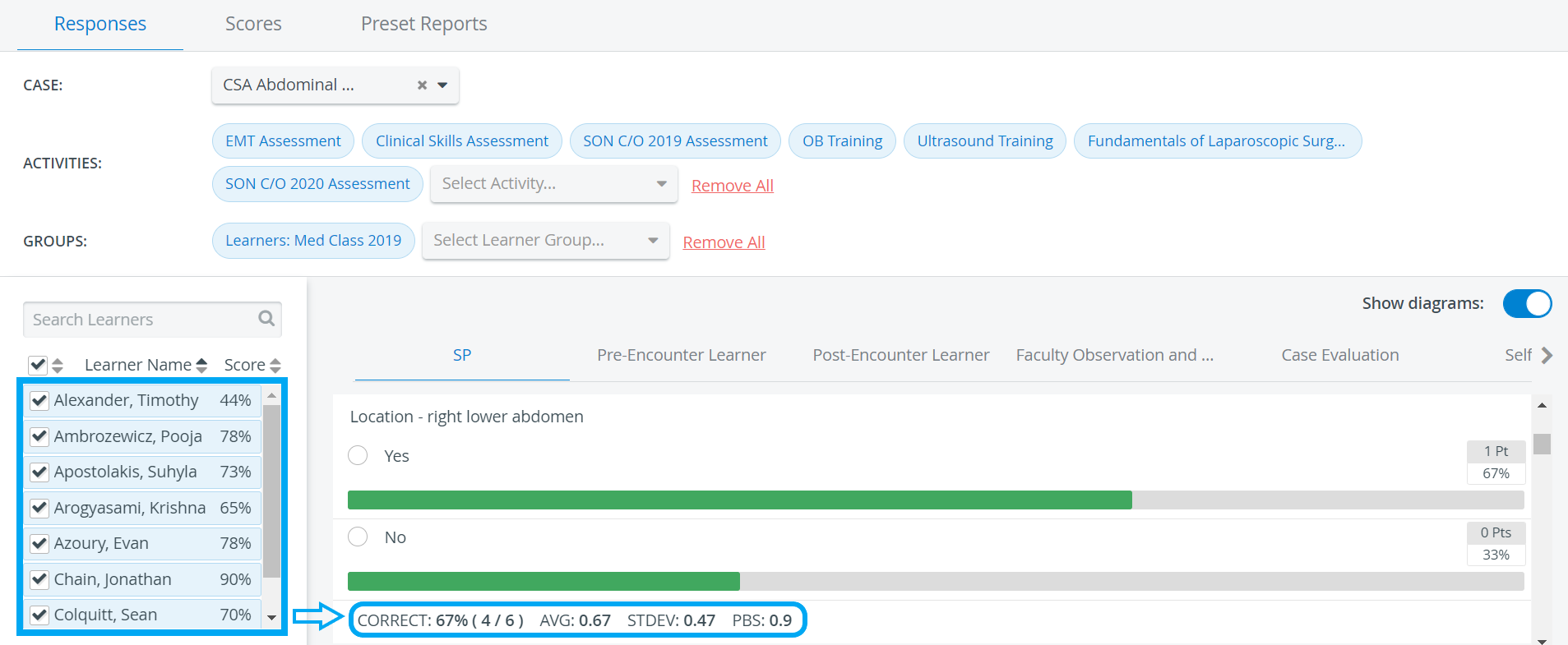Screen dimensions: 1568x645
Task: Click the search magnifier icon in Search Learners
Action: coord(266,318)
